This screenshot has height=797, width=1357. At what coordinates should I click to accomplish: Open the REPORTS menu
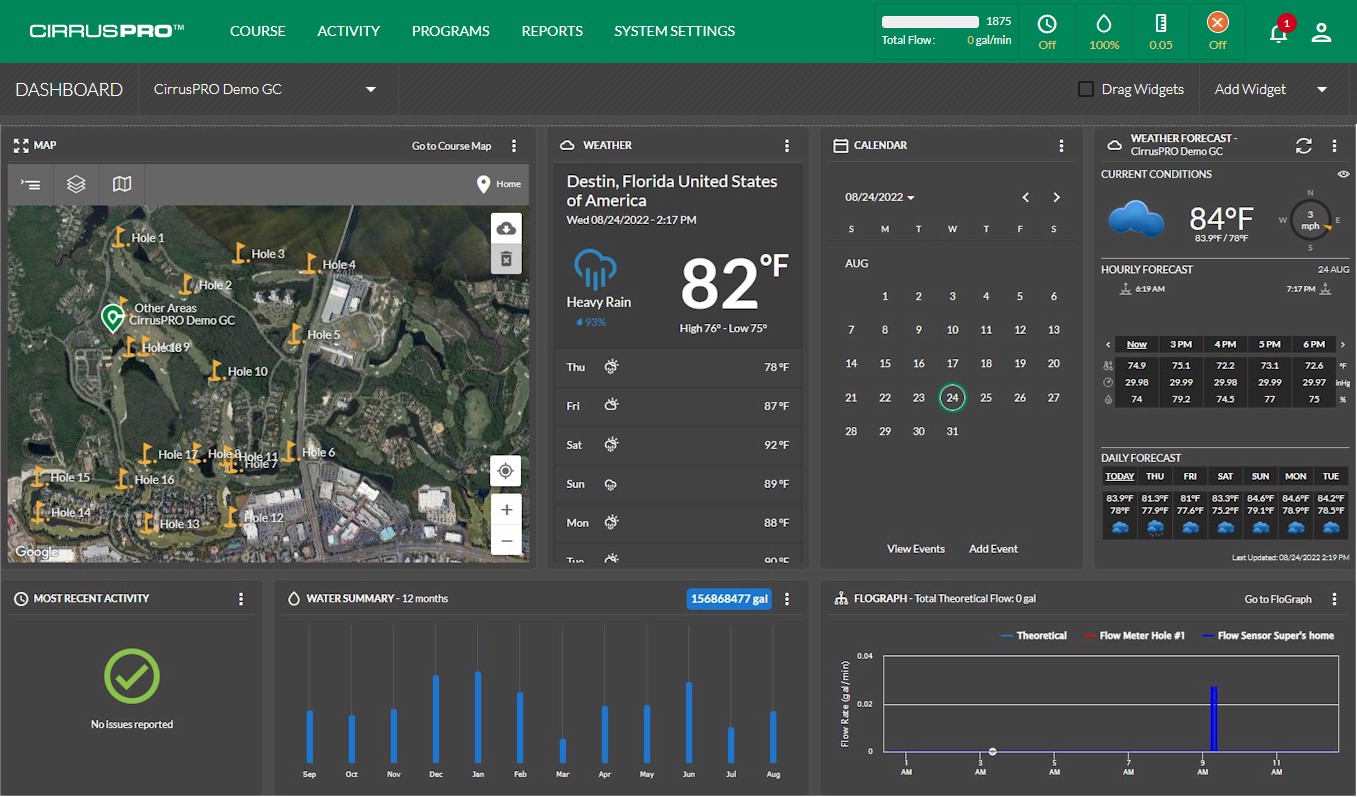click(552, 31)
